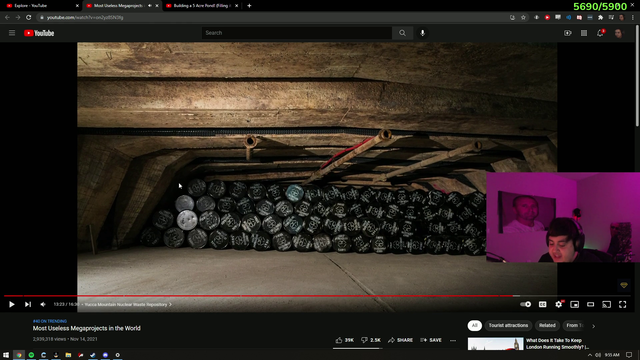Click the red YouTube extension icon in toolbar
Viewport: 640px width, 360px height.
(547, 18)
